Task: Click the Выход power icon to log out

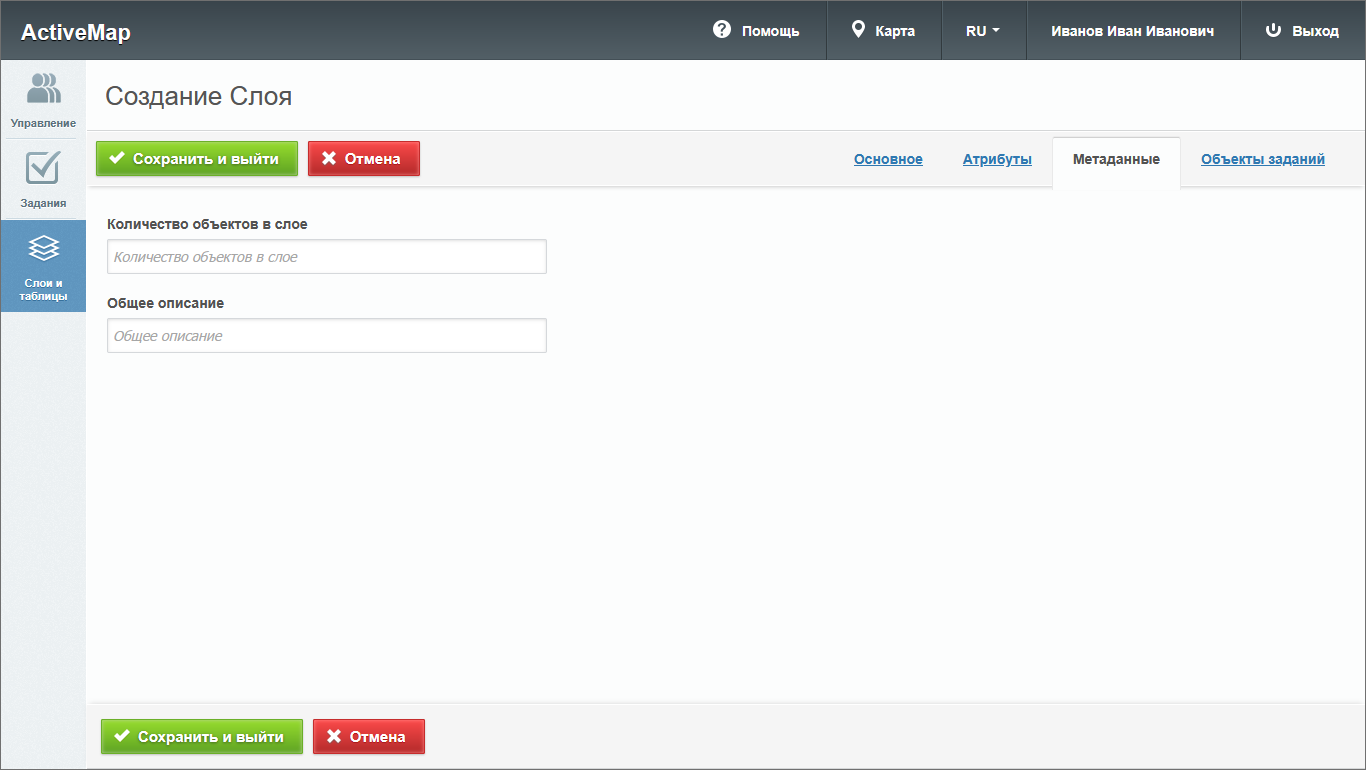Action: click(1273, 30)
